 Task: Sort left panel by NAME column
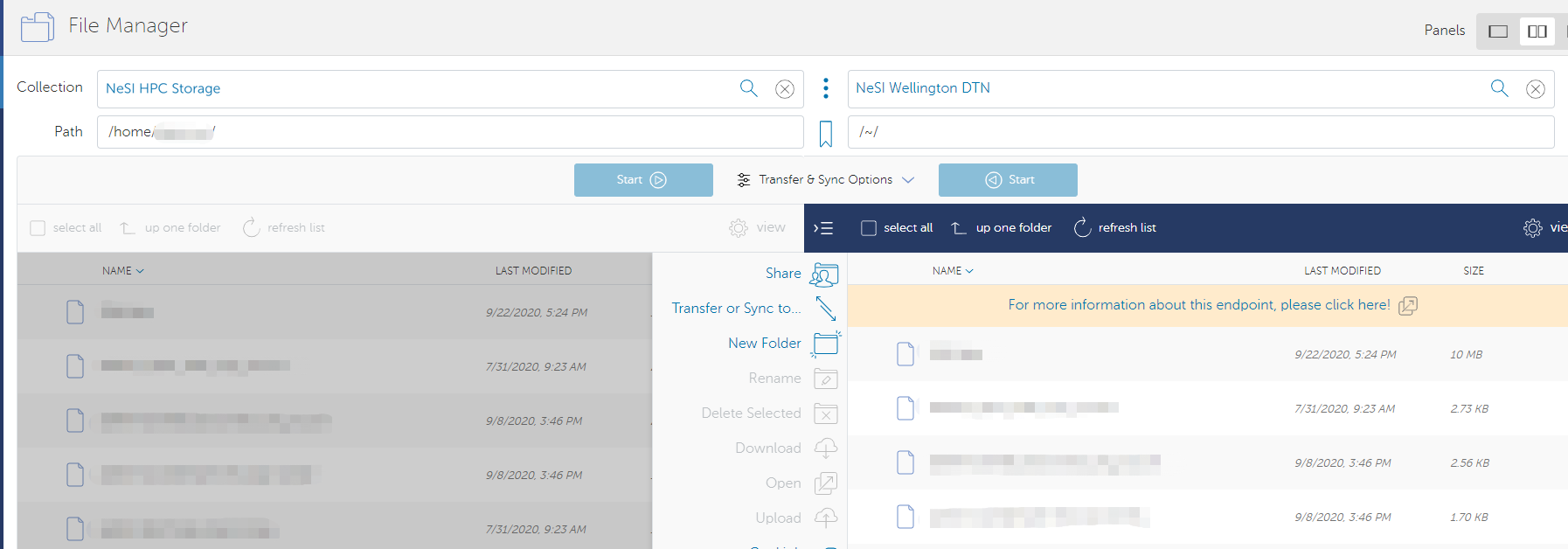click(122, 271)
